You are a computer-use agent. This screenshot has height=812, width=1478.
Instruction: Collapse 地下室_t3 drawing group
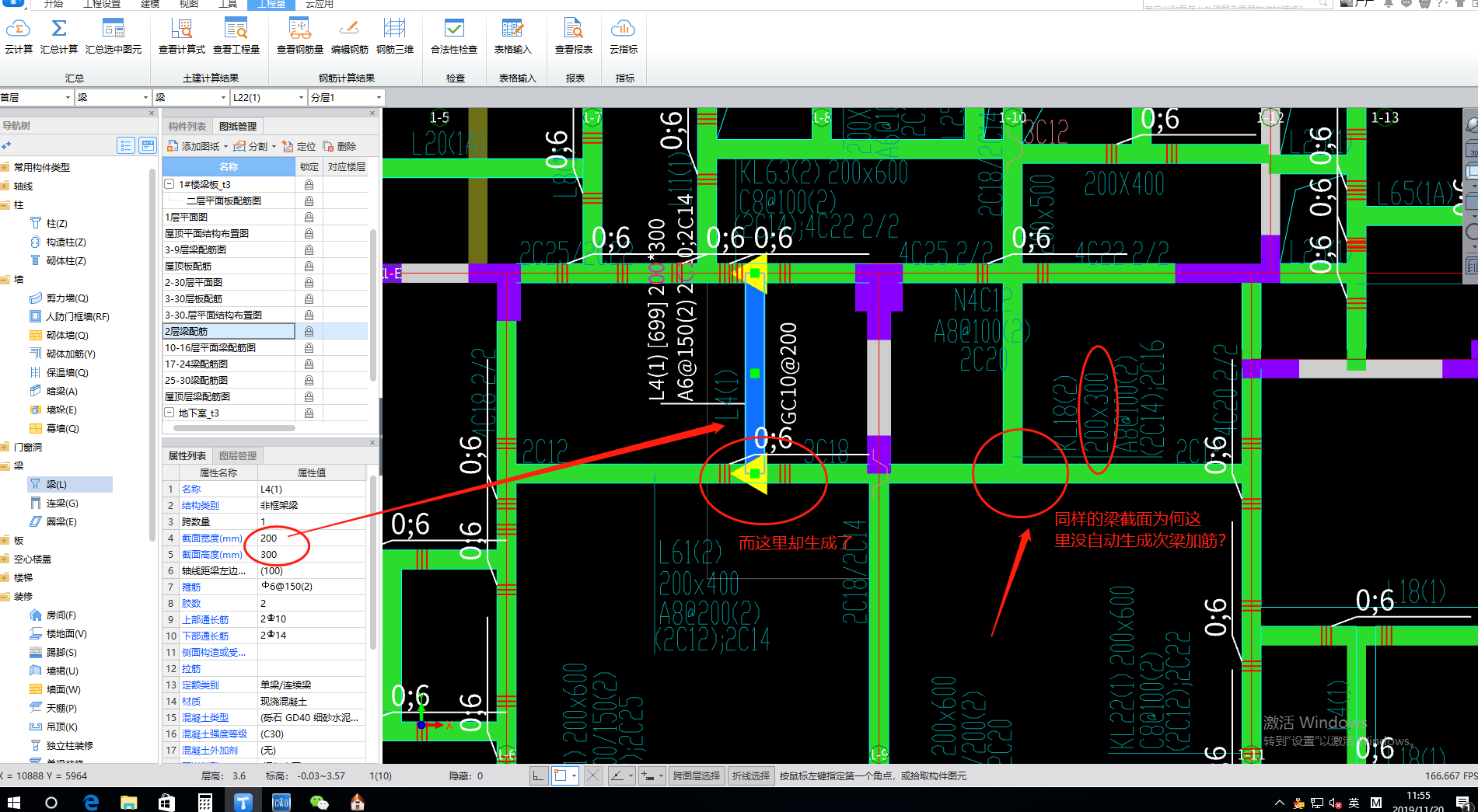[x=169, y=413]
